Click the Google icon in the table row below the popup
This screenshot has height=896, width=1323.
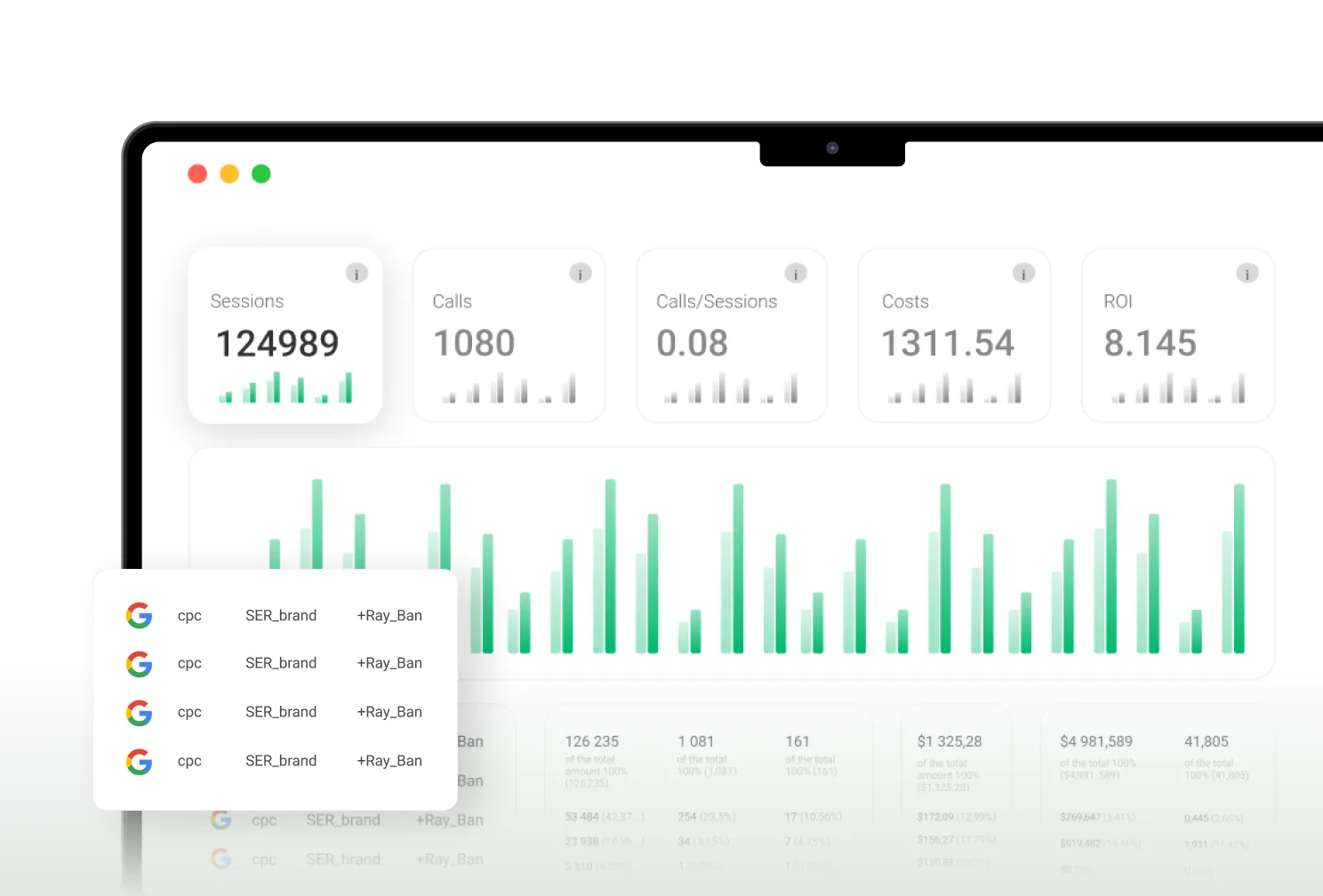220,820
